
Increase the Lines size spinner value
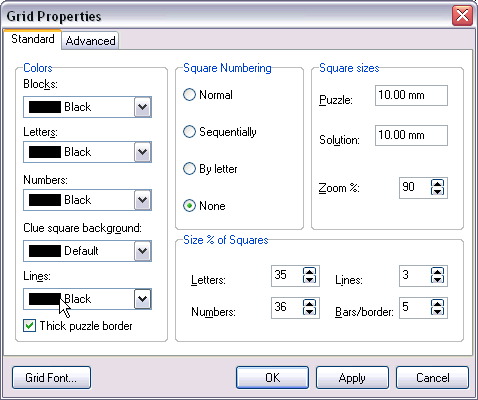pos(437,272)
